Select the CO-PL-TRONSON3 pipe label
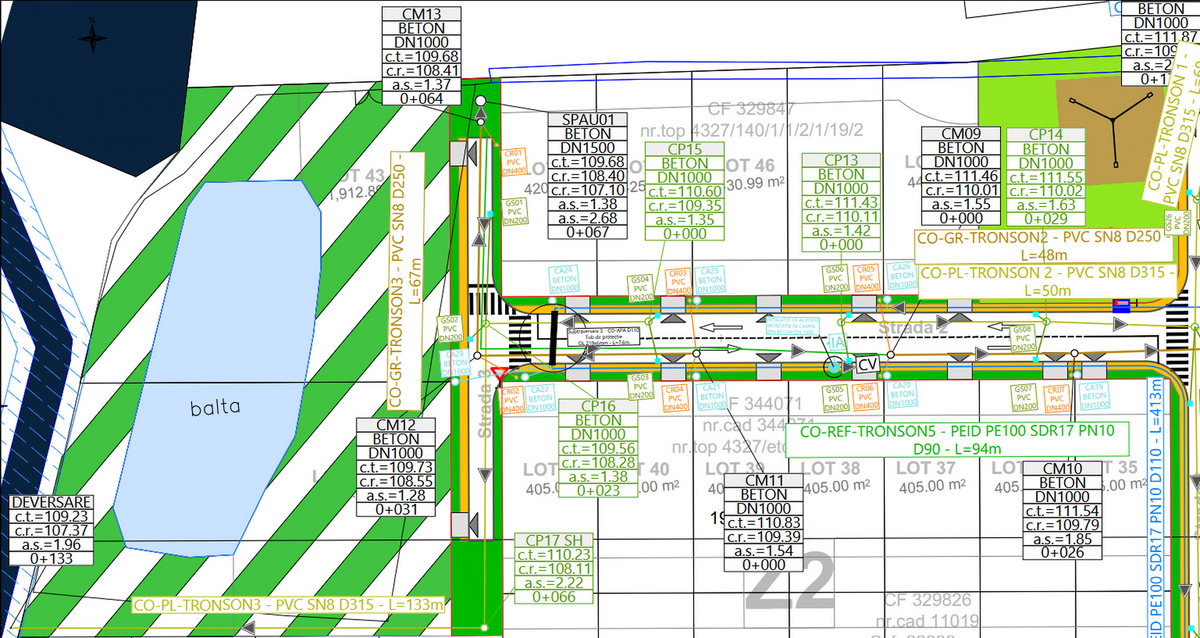The height and width of the screenshot is (638, 1200). pos(290,605)
